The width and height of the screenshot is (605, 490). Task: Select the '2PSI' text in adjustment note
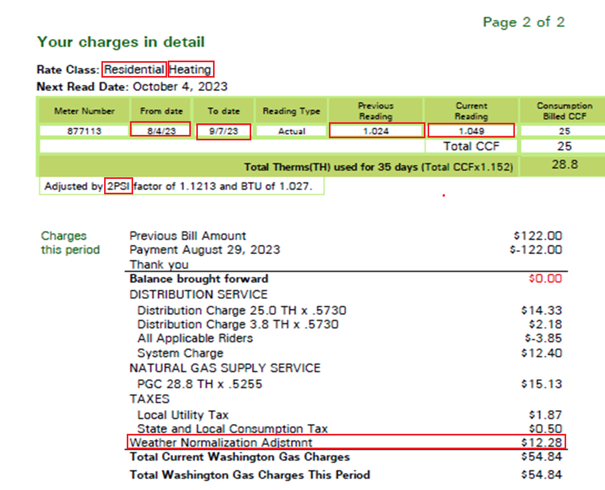(x=118, y=186)
